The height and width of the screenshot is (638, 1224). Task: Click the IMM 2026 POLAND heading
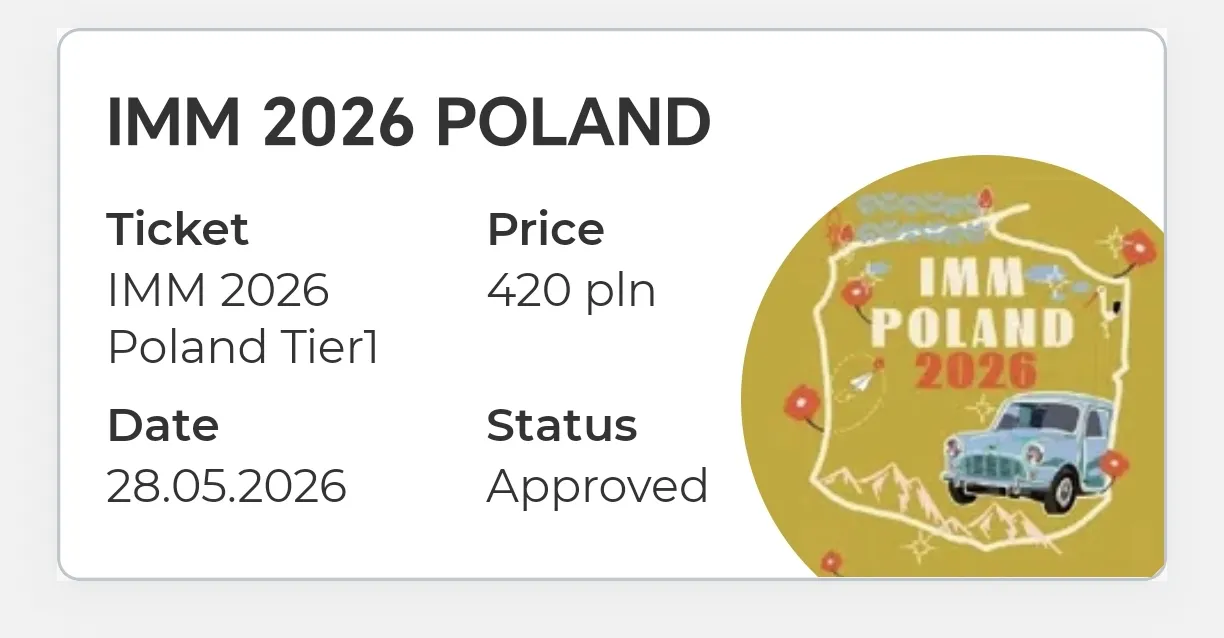tap(408, 122)
